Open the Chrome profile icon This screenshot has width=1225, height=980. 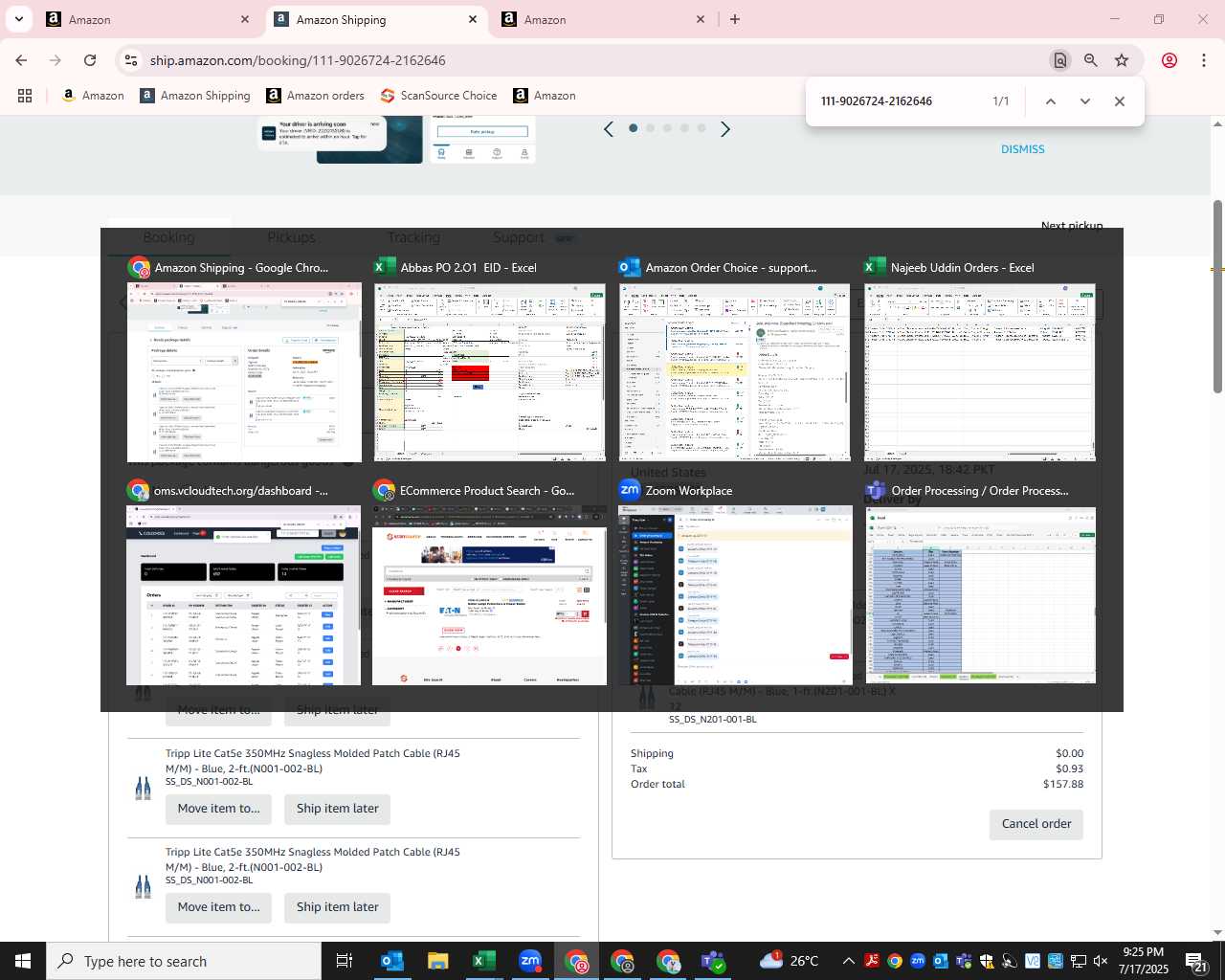point(1169,60)
